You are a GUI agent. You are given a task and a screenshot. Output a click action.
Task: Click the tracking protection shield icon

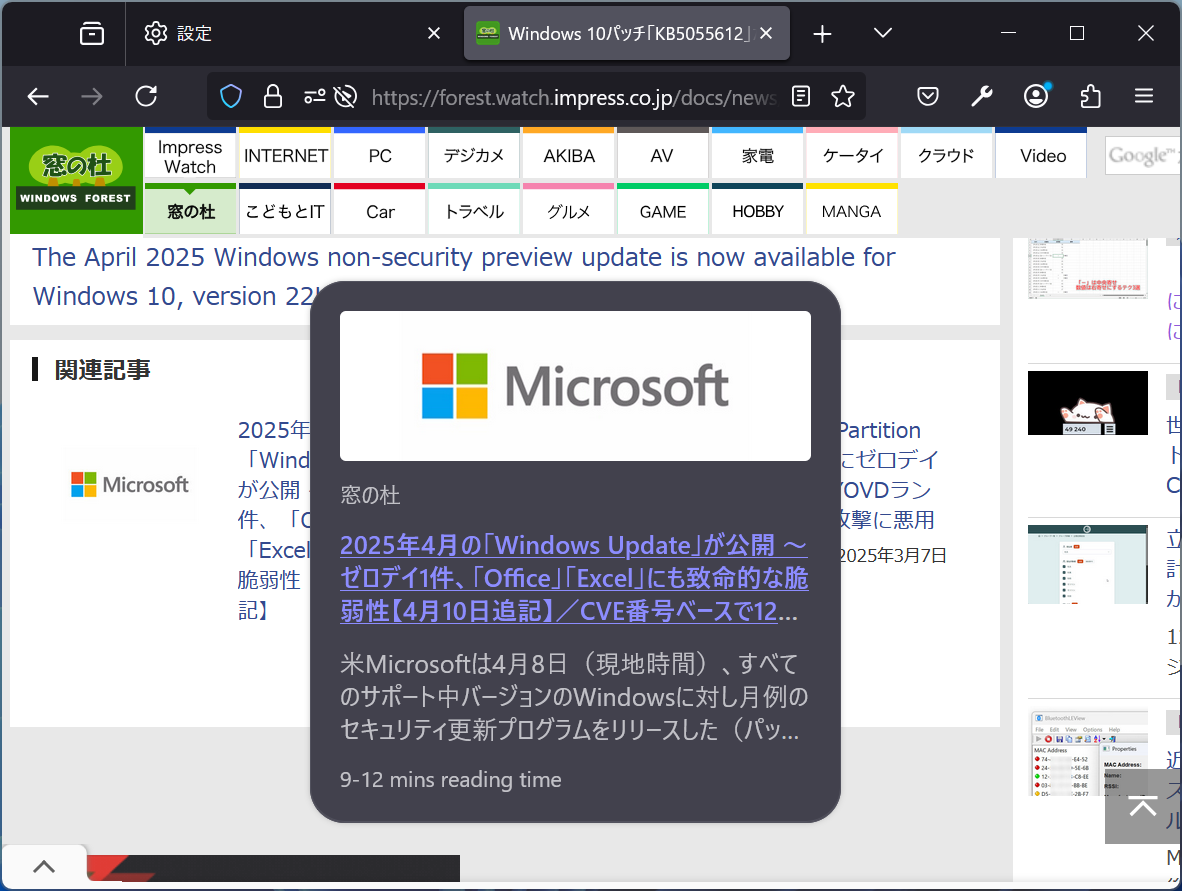[231, 96]
